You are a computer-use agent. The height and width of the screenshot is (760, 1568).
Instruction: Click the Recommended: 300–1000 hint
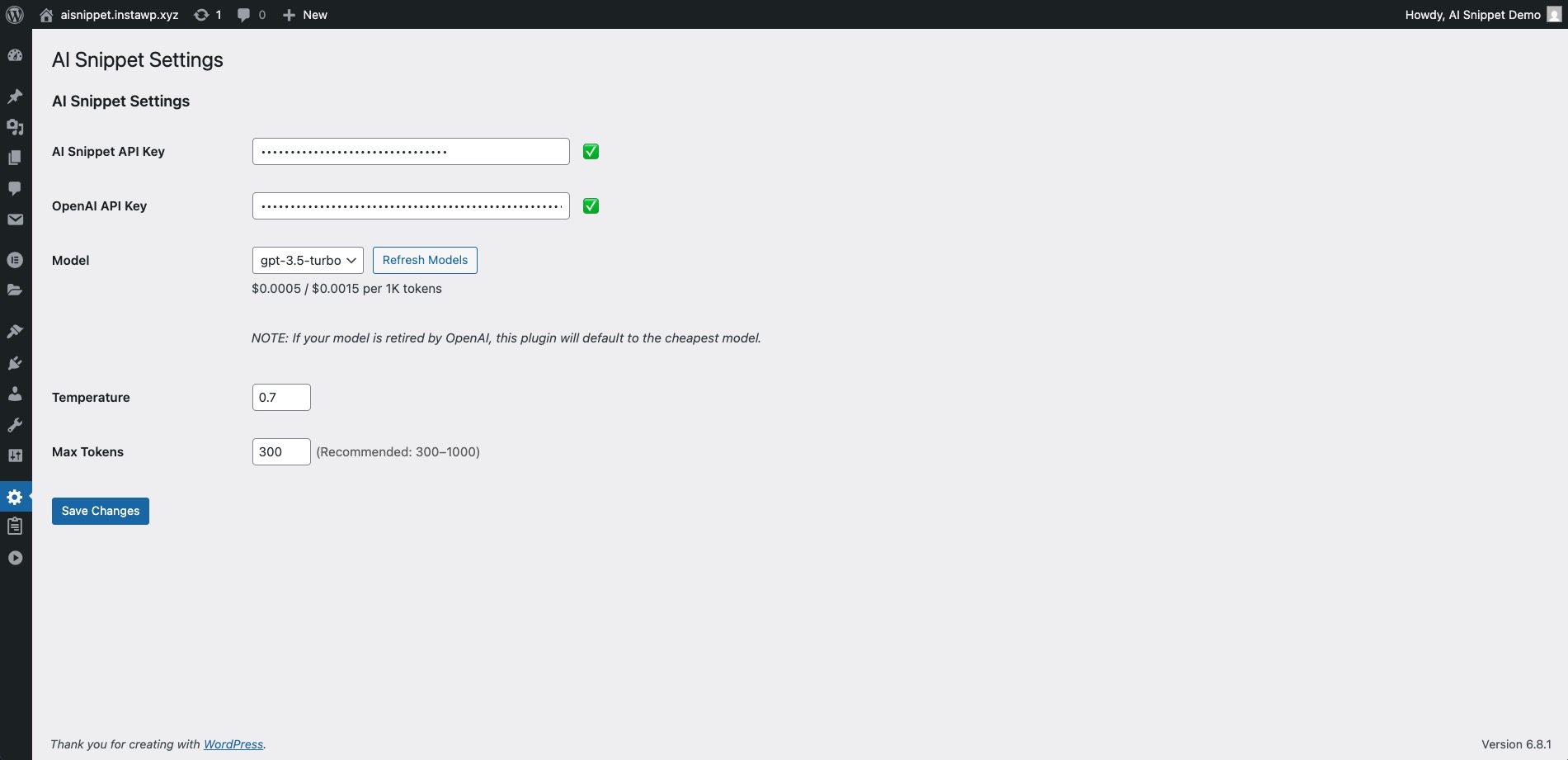pyautogui.click(x=398, y=452)
